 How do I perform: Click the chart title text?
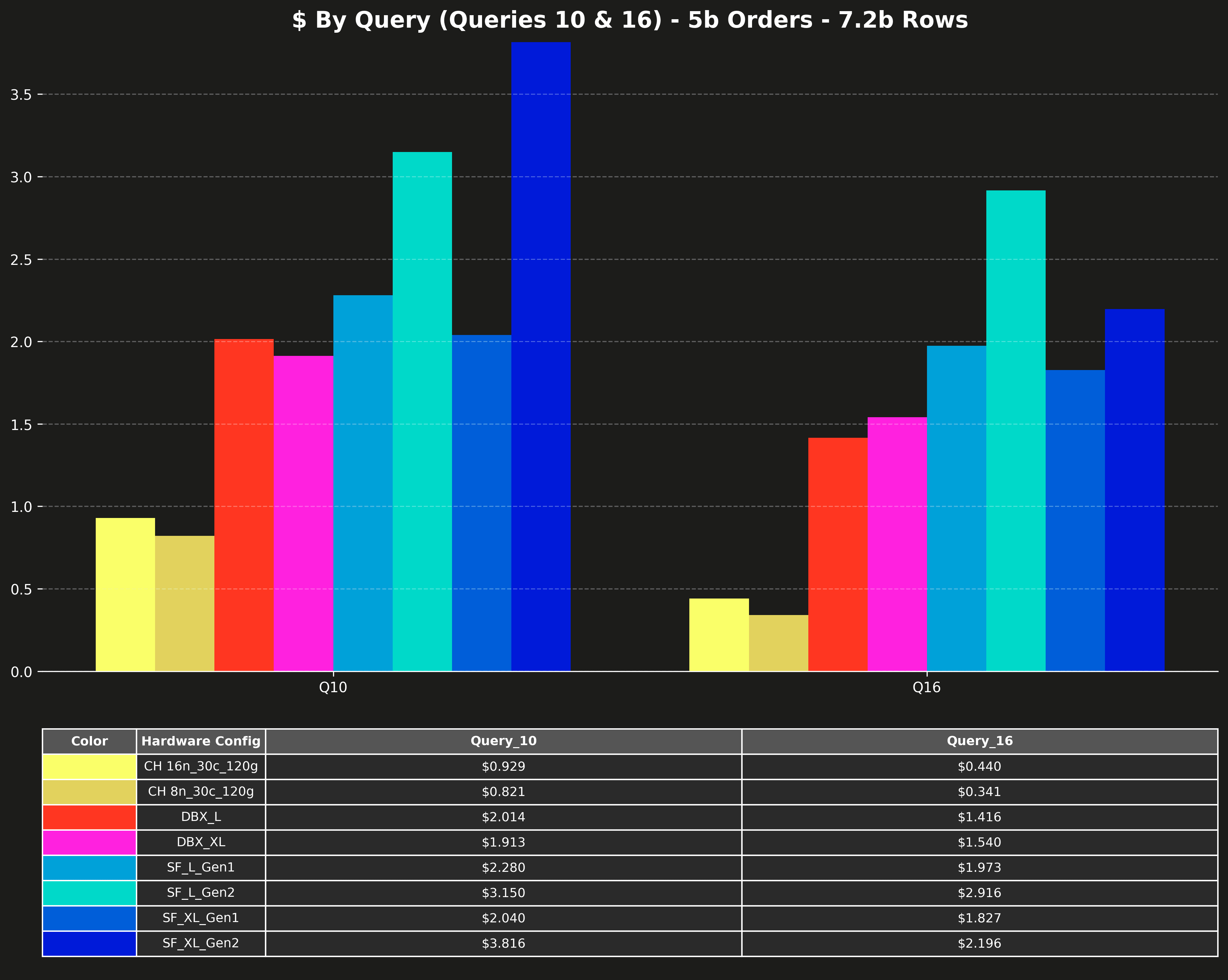tap(629, 21)
